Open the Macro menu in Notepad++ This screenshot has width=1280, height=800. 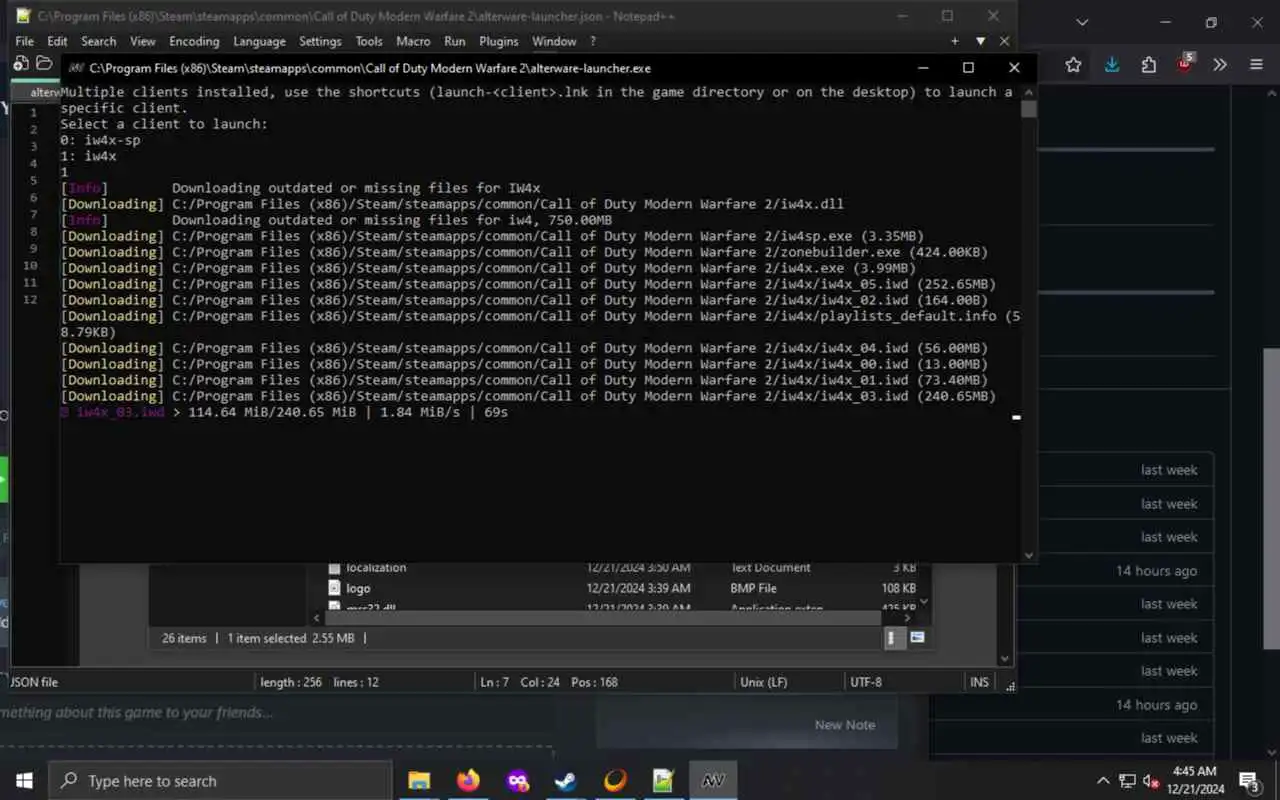(x=413, y=41)
